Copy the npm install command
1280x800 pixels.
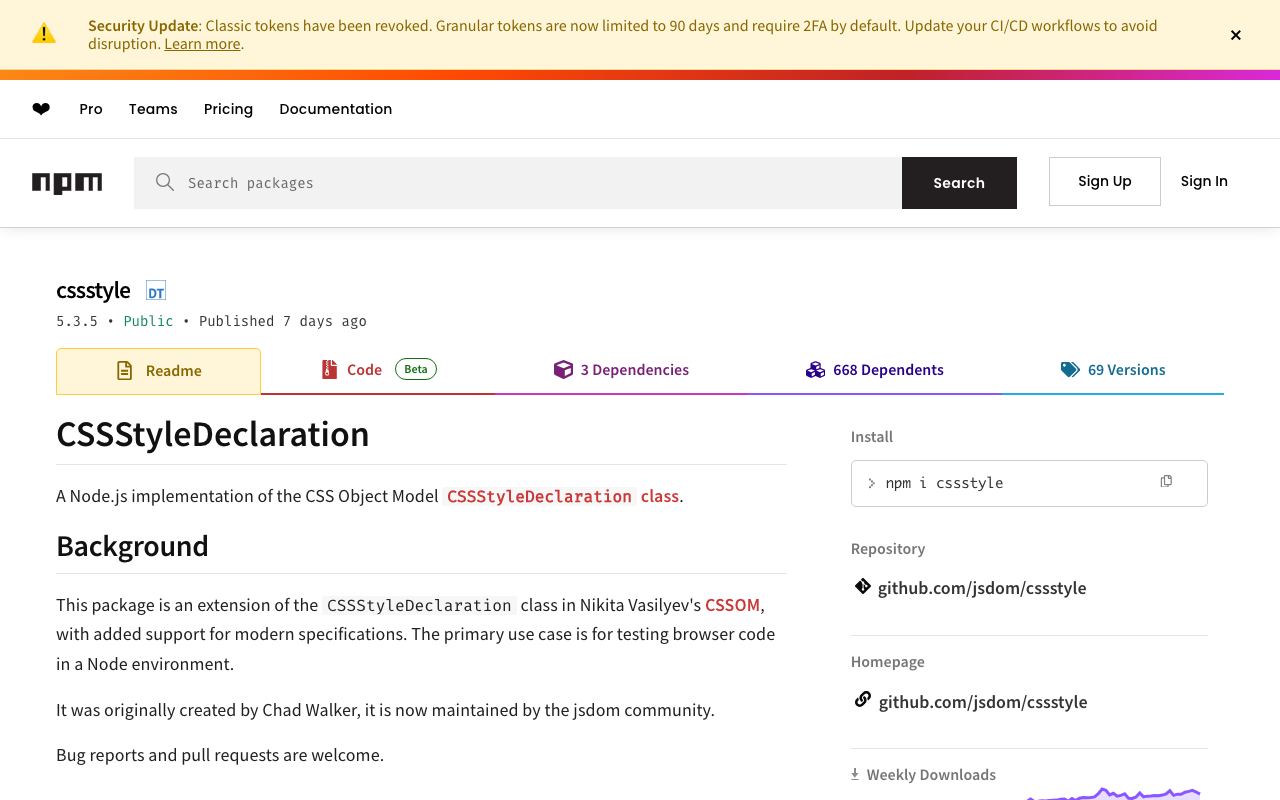click(x=1166, y=482)
